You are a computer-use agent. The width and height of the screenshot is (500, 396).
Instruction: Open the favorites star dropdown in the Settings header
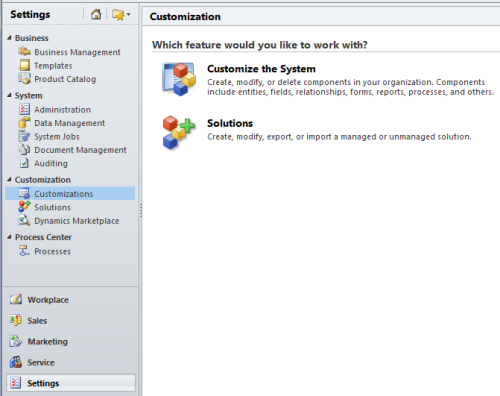click(121, 15)
